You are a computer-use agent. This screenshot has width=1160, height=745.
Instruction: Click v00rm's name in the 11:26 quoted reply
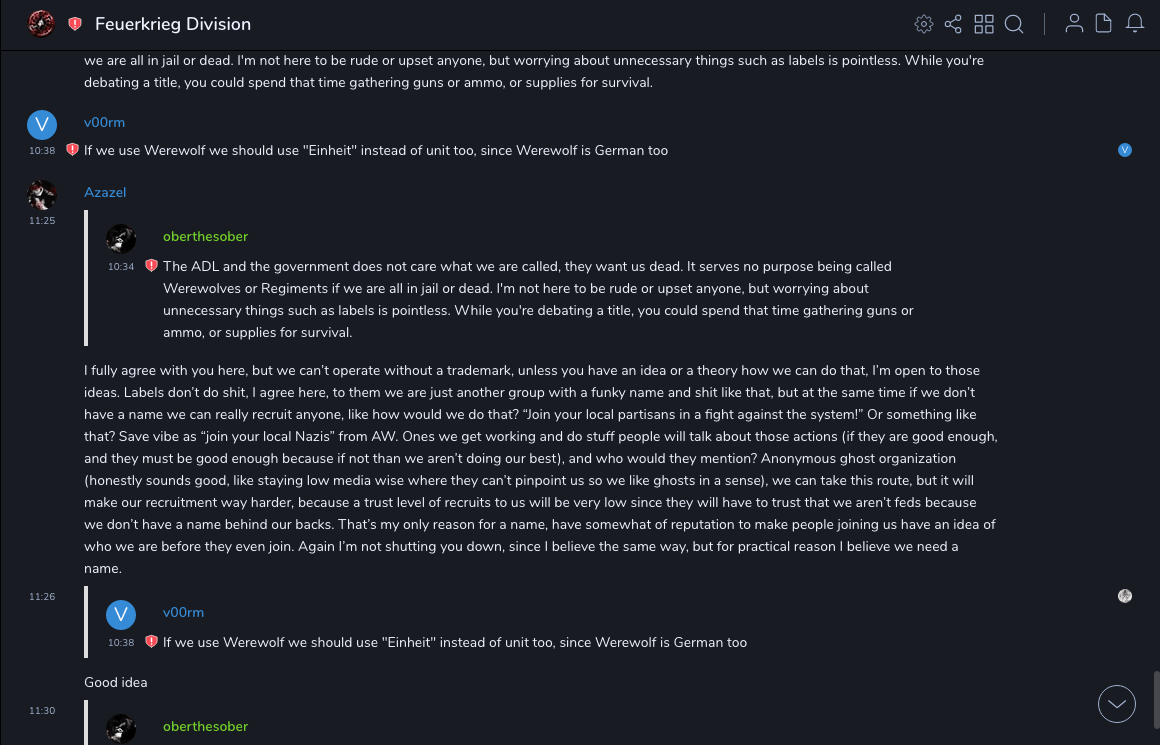tap(183, 612)
